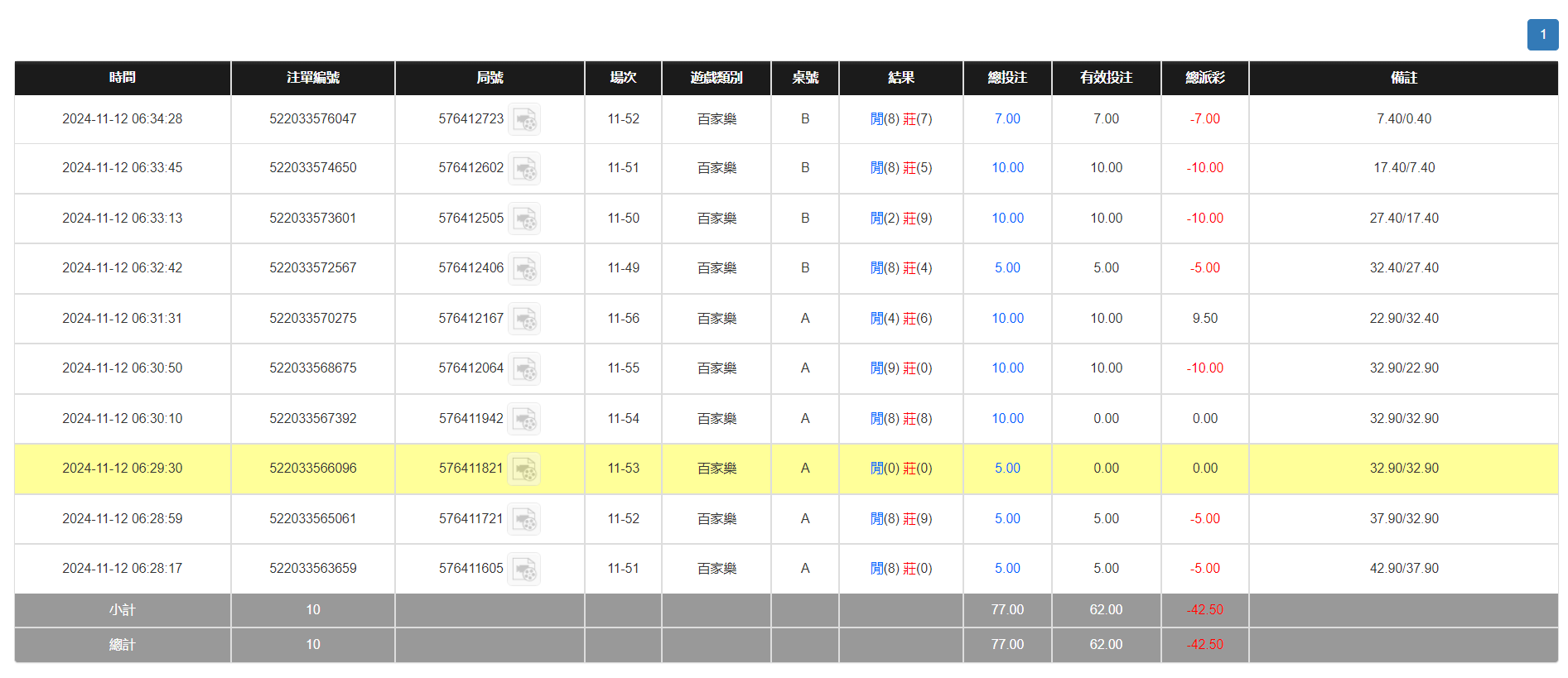View replay for round 576412167
Image resolution: width=1568 pixels, height=678 pixels.
[524, 320]
